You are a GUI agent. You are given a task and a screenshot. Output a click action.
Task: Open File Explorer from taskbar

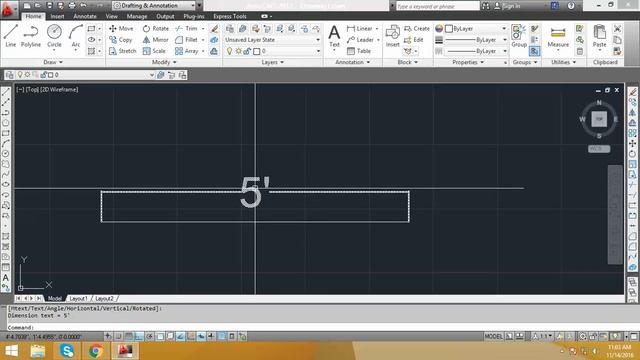[38, 351]
